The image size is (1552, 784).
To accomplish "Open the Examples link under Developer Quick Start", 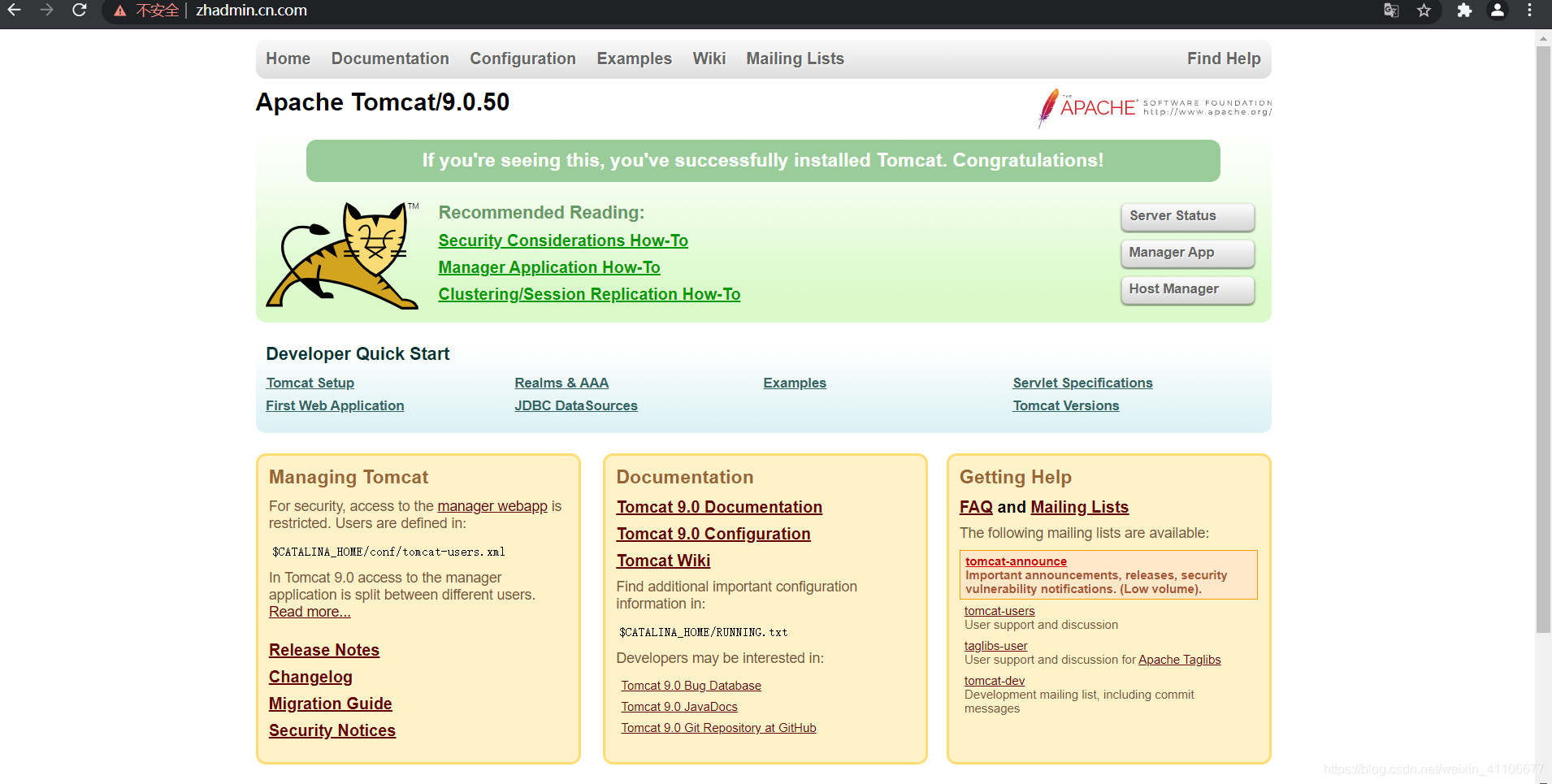I will click(795, 383).
